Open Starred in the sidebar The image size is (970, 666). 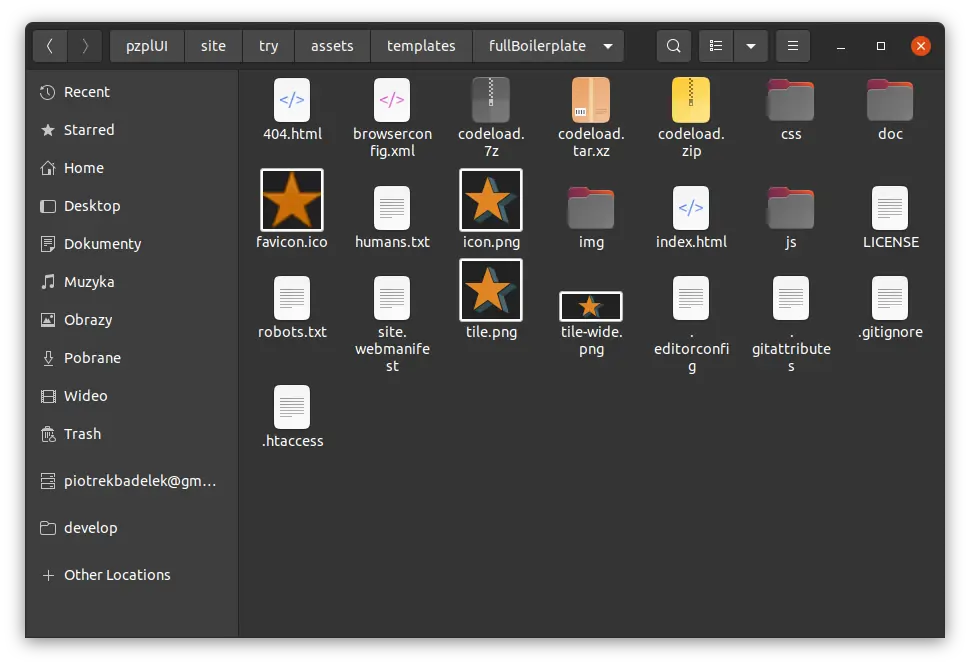click(89, 130)
